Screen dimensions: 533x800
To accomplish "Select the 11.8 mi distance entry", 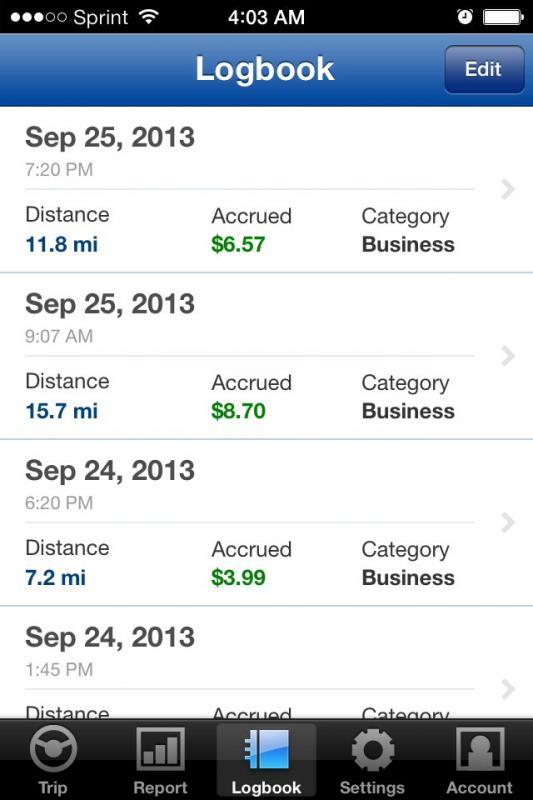I will [x=62, y=244].
